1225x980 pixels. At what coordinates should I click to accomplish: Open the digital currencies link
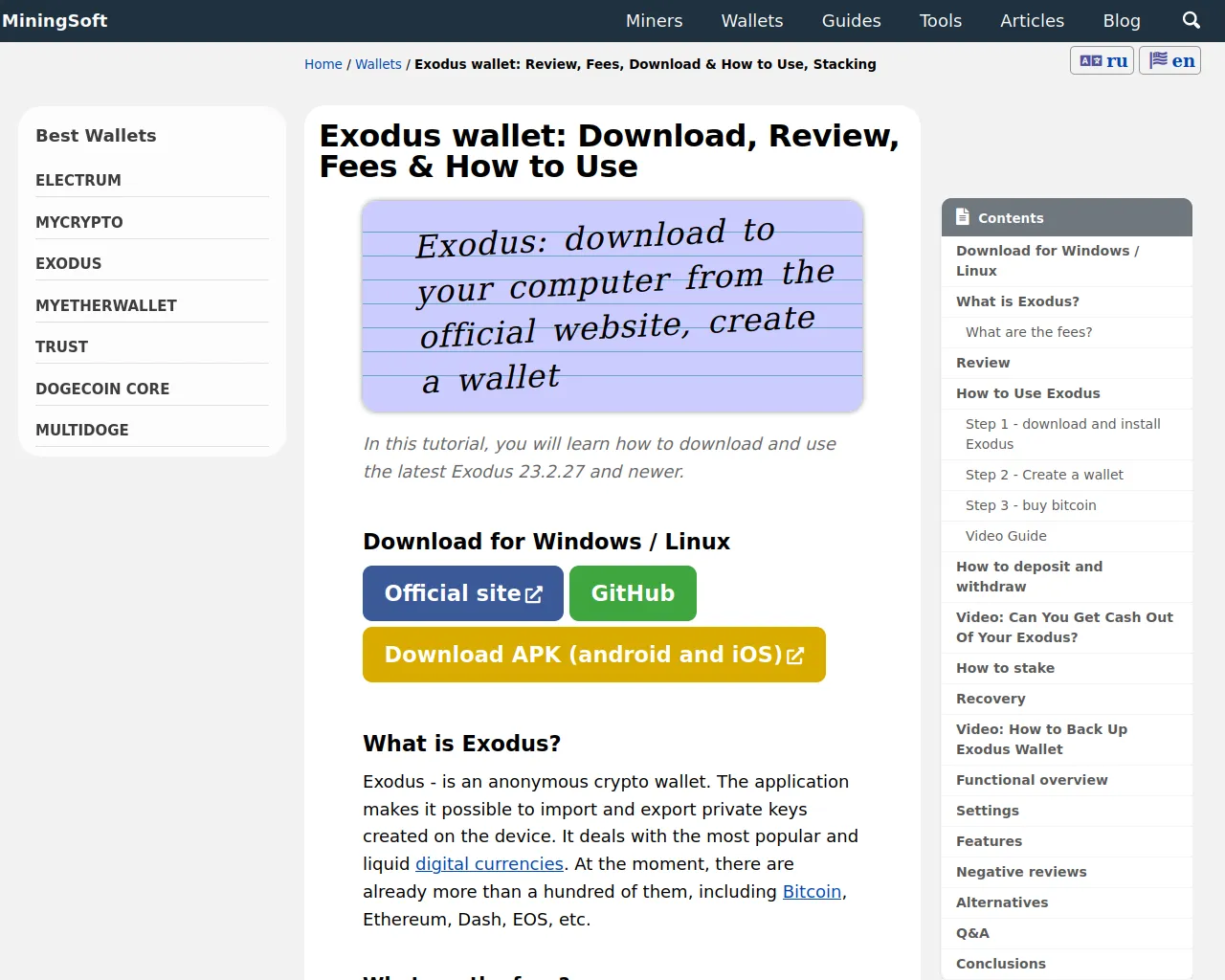tap(489, 864)
